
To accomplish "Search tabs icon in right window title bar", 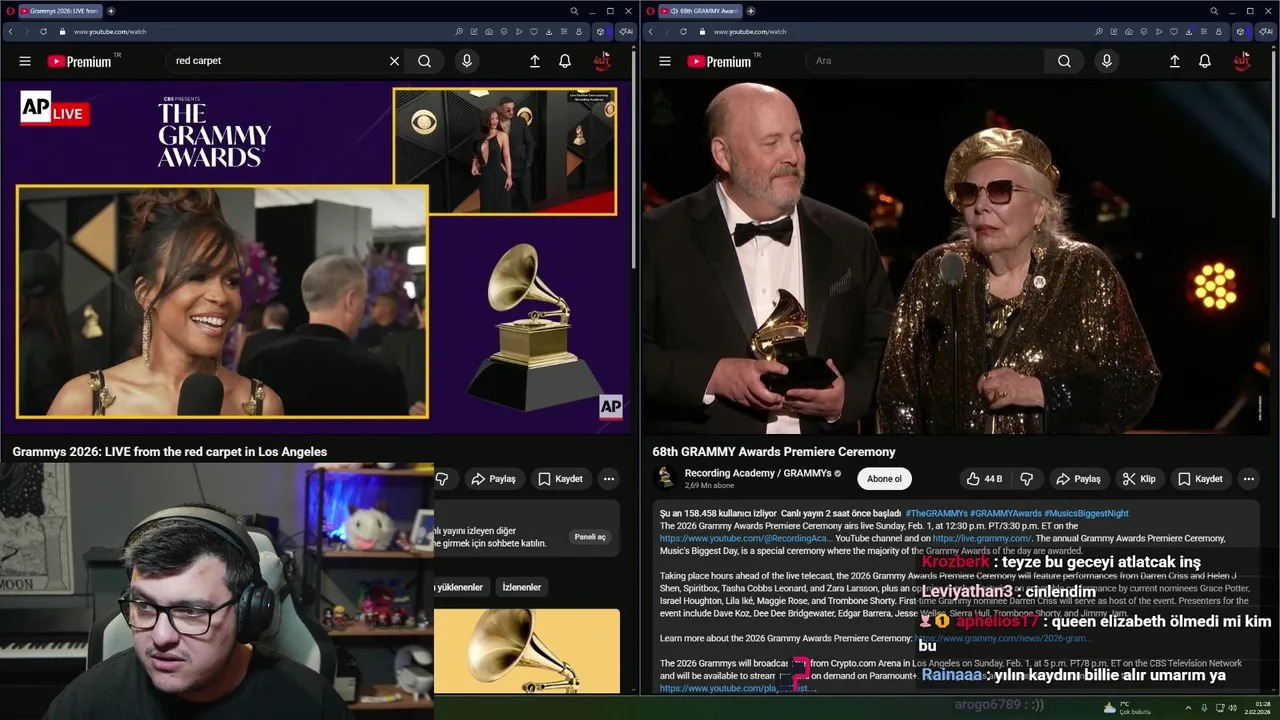I will (x=1214, y=11).
